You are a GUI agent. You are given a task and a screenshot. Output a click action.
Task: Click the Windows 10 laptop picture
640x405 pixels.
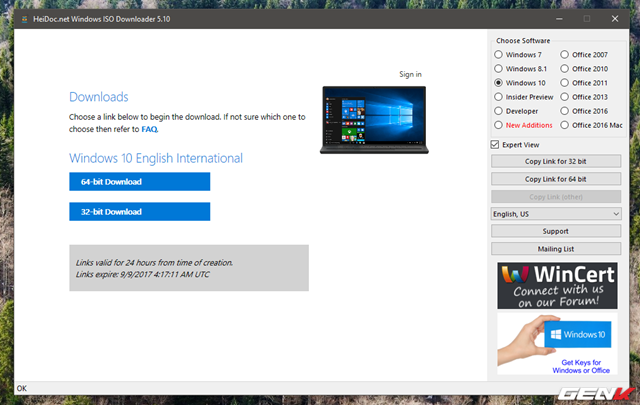click(x=374, y=120)
